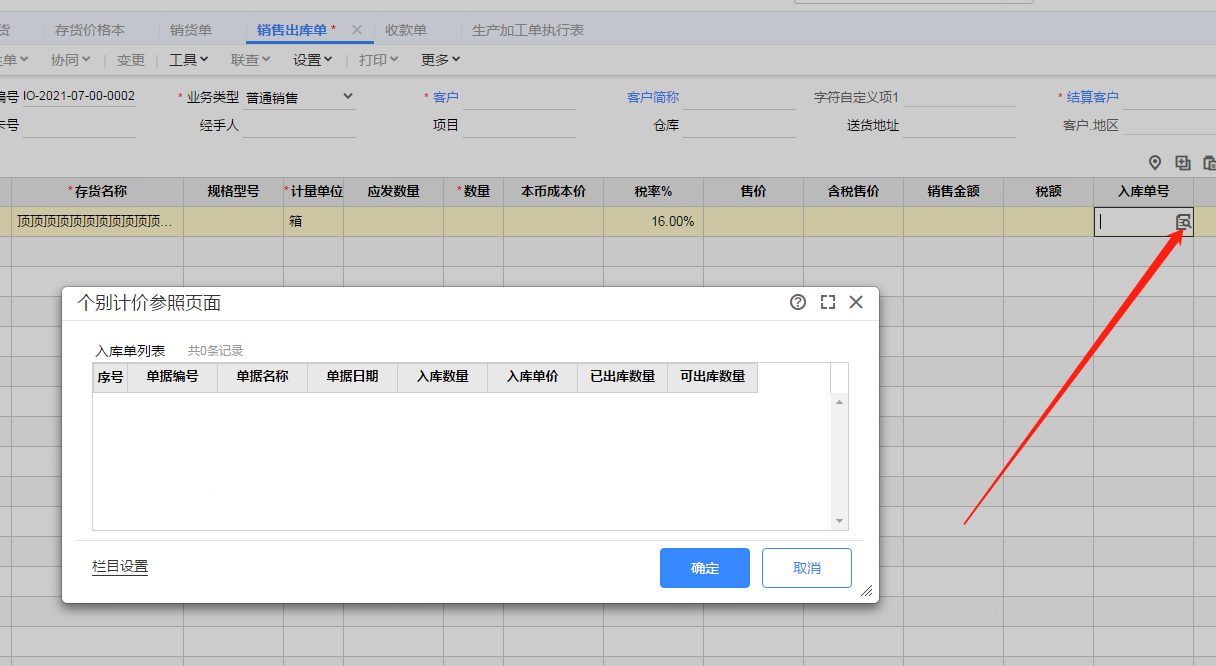Expand the 设置 toolbar menu
The height and width of the screenshot is (666, 1216).
(313, 60)
